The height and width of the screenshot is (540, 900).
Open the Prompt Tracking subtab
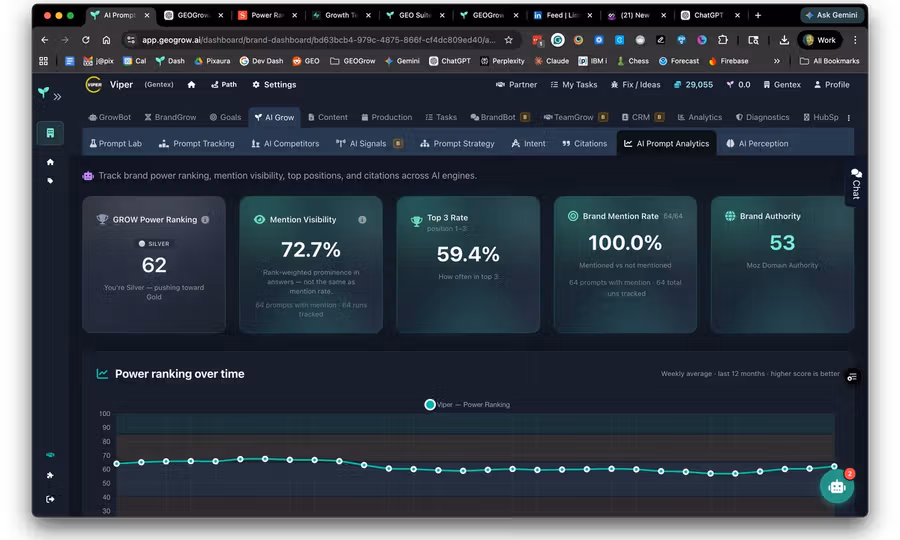point(196,143)
